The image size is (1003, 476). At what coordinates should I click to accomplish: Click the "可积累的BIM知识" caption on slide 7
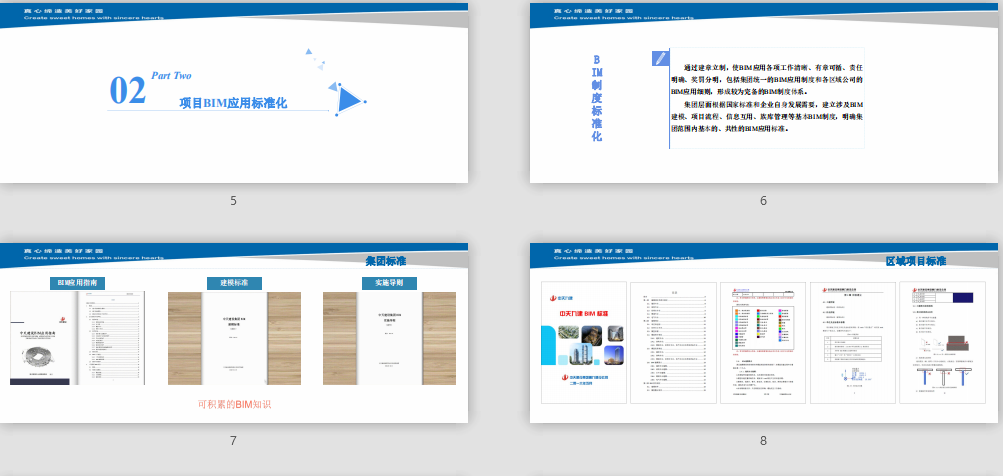[x=234, y=404]
